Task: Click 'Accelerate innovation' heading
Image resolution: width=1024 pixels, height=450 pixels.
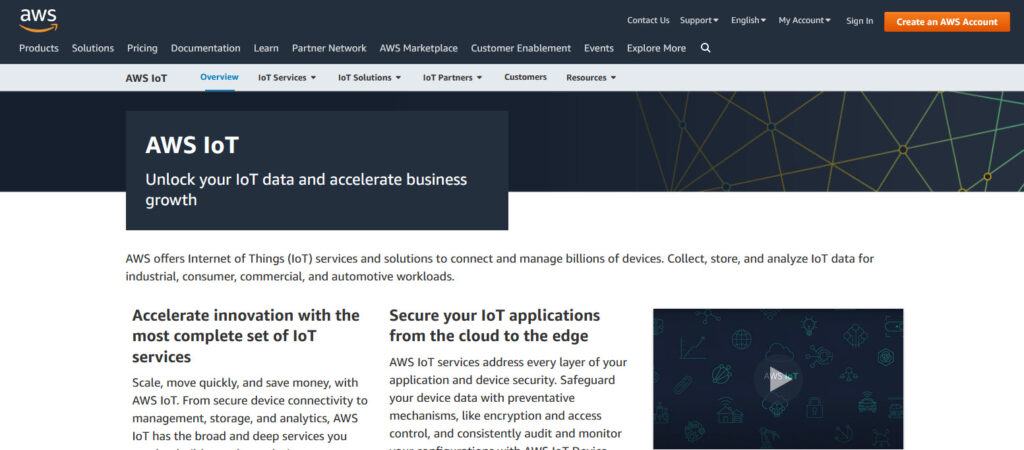Action: click(x=246, y=336)
